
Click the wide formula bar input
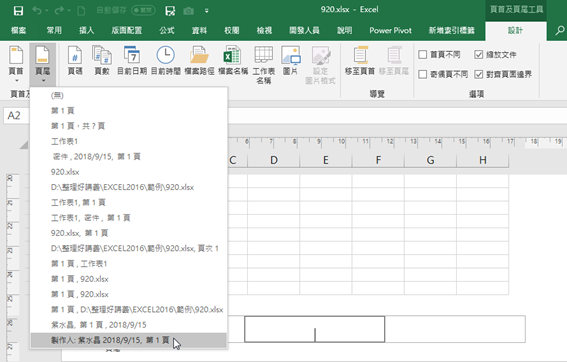[x=397, y=116]
